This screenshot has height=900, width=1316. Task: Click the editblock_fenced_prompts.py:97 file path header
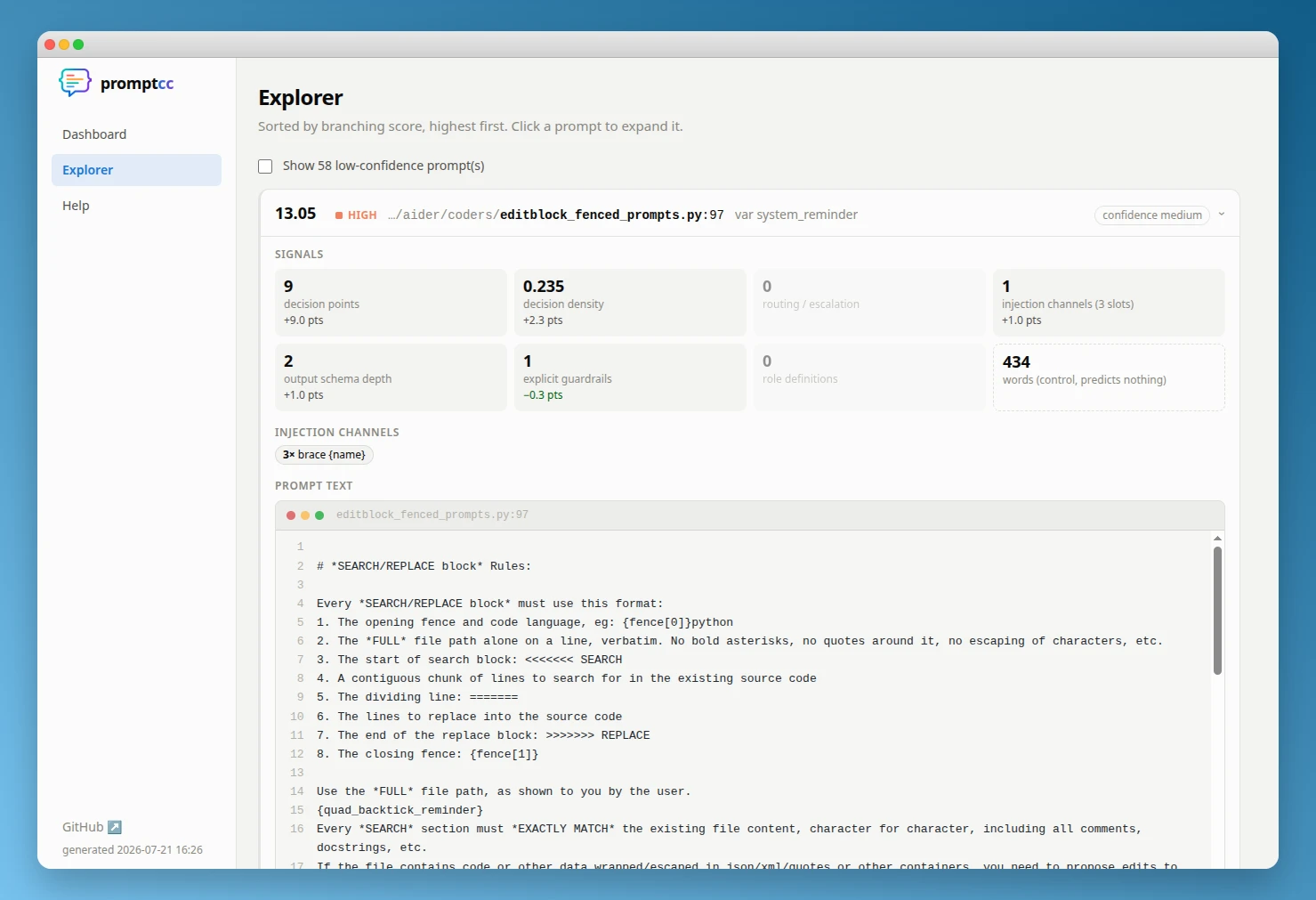point(556,215)
